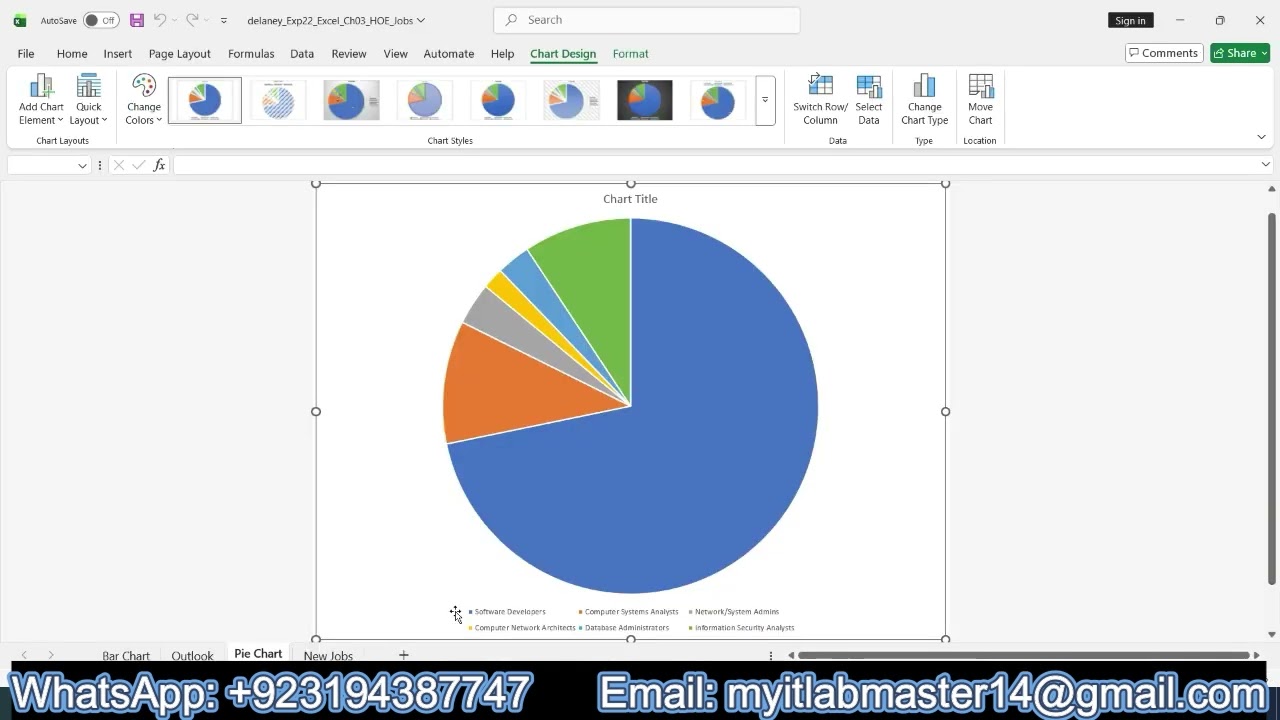Toggle the AutoSave switch
The image size is (1280, 720).
[101, 20]
